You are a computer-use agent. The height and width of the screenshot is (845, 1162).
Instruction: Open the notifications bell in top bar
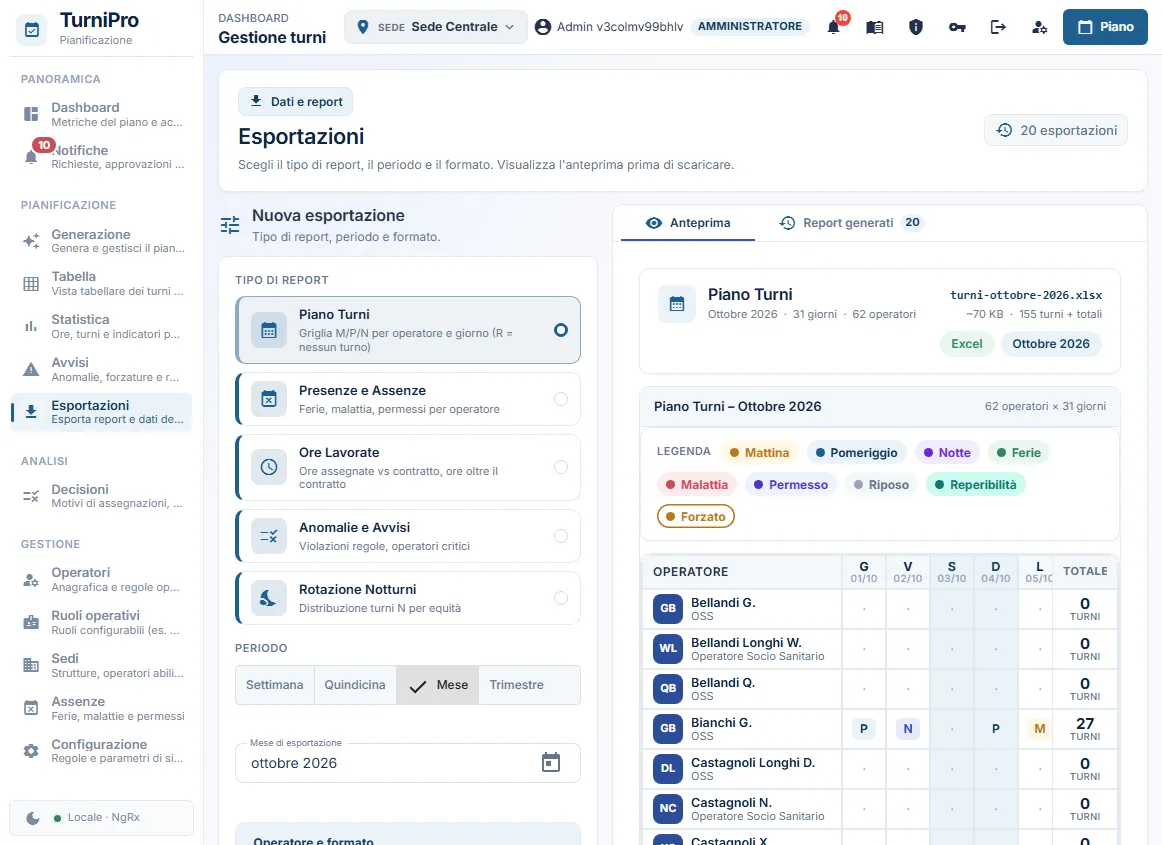click(x=834, y=27)
